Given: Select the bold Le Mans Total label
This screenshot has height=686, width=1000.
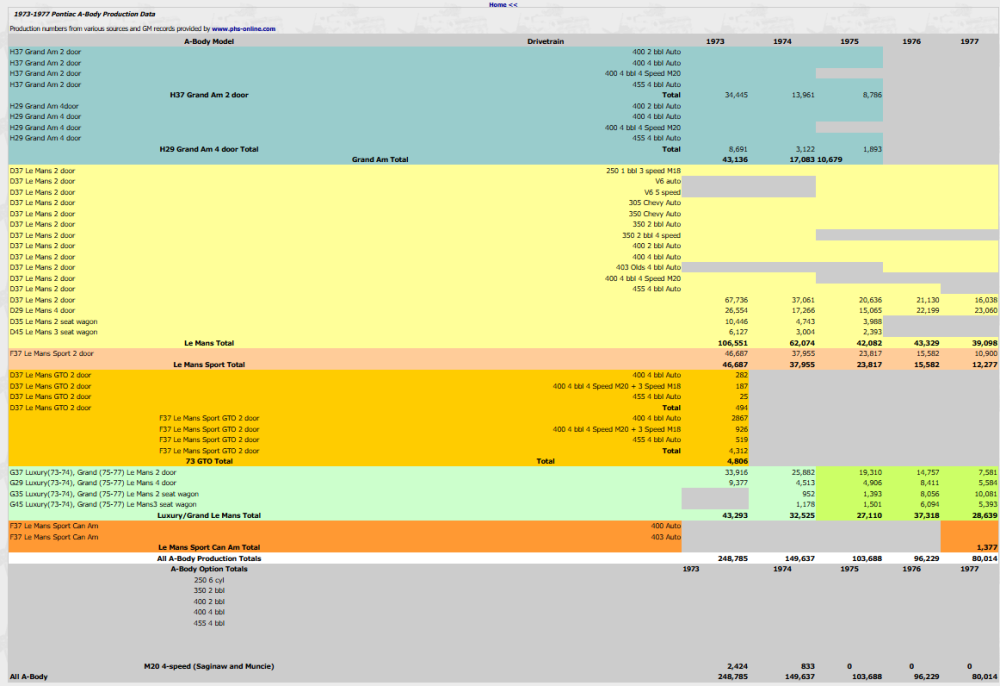Looking at the screenshot, I should (x=209, y=343).
